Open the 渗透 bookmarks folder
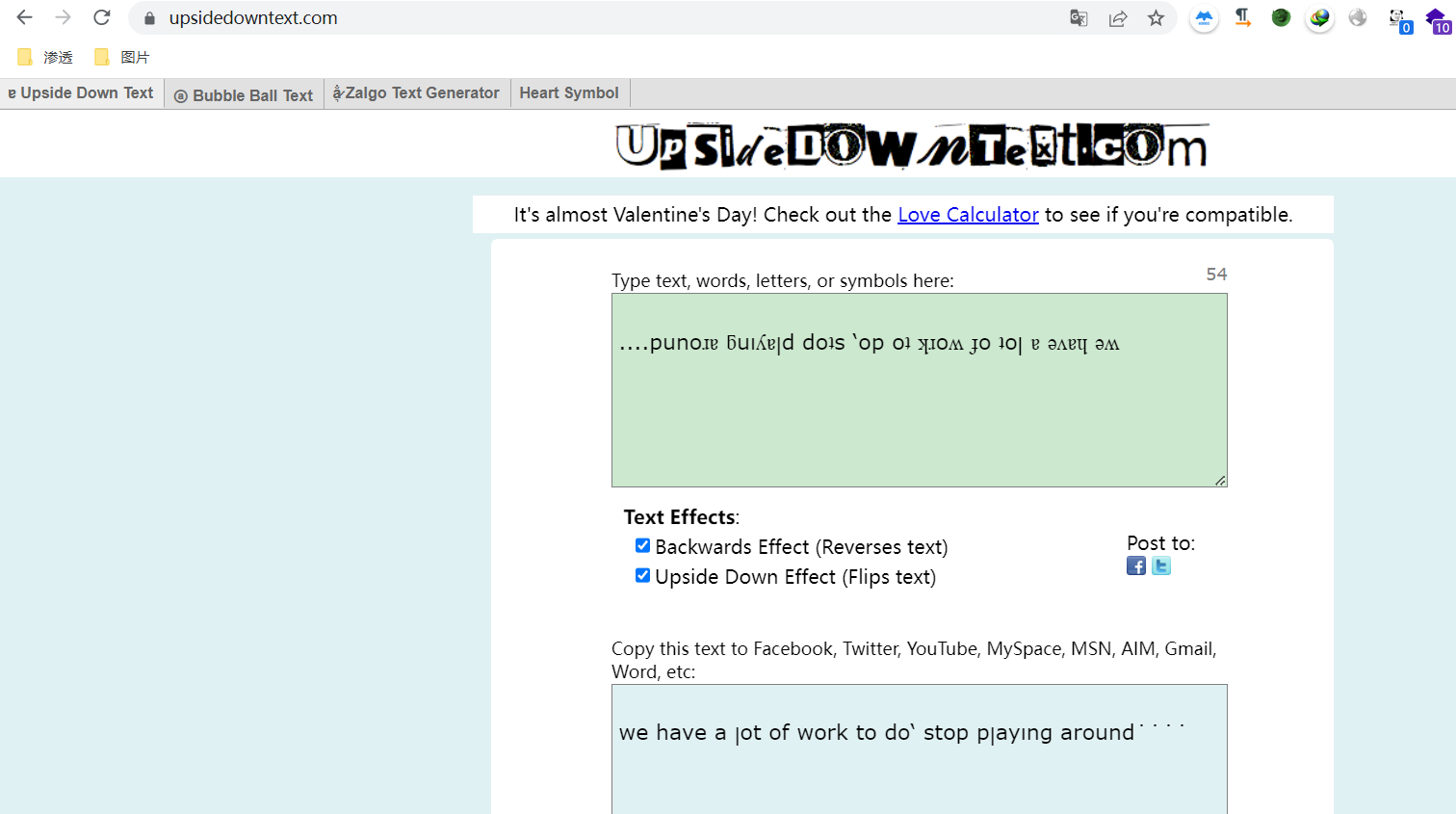This screenshot has height=814, width=1456. pyautogui.click(x=45, y=58)
